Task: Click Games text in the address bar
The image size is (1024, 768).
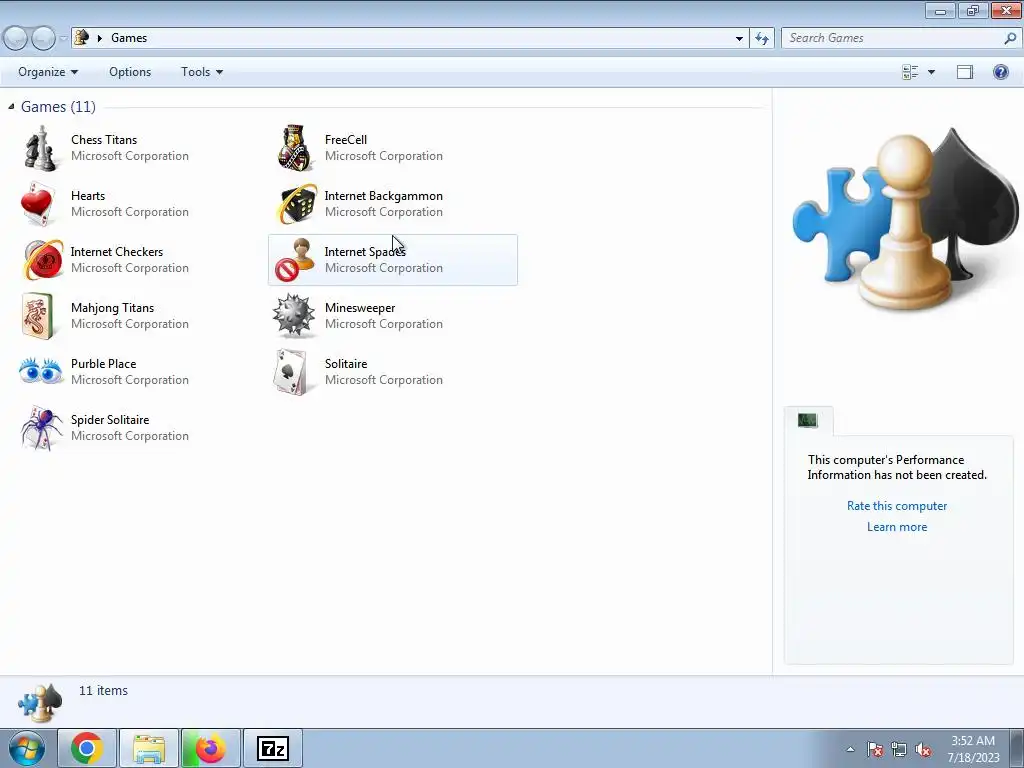Action: (129, 38)
